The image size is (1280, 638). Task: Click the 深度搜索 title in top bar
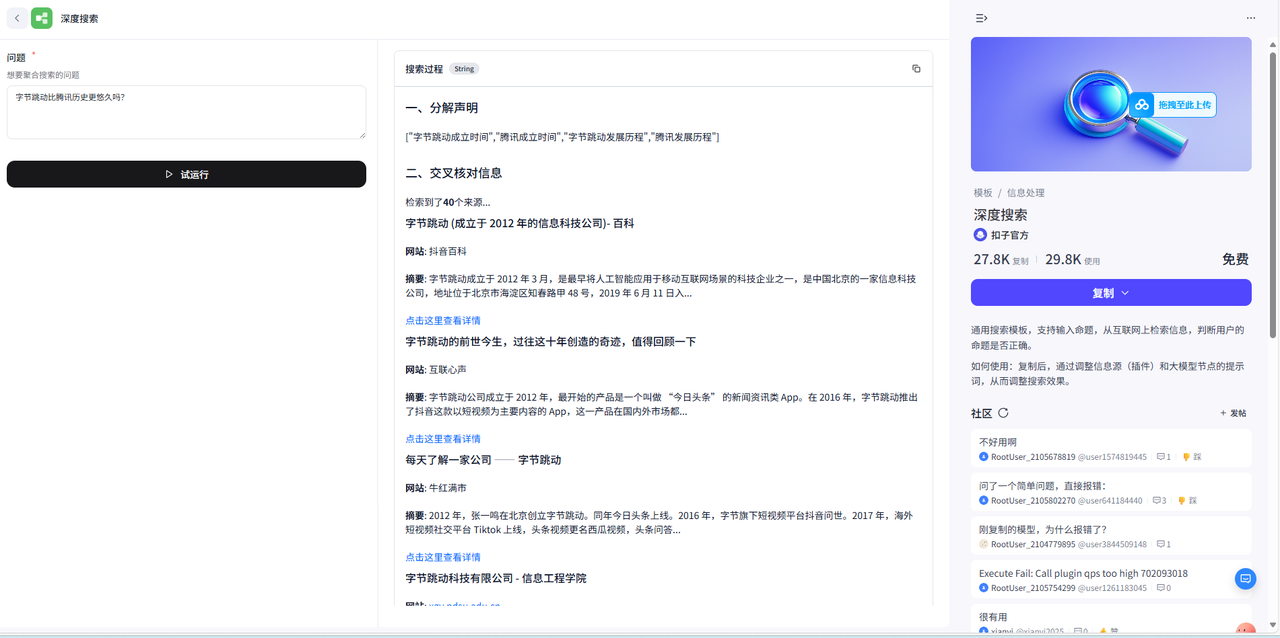click(x=79, y=18)
